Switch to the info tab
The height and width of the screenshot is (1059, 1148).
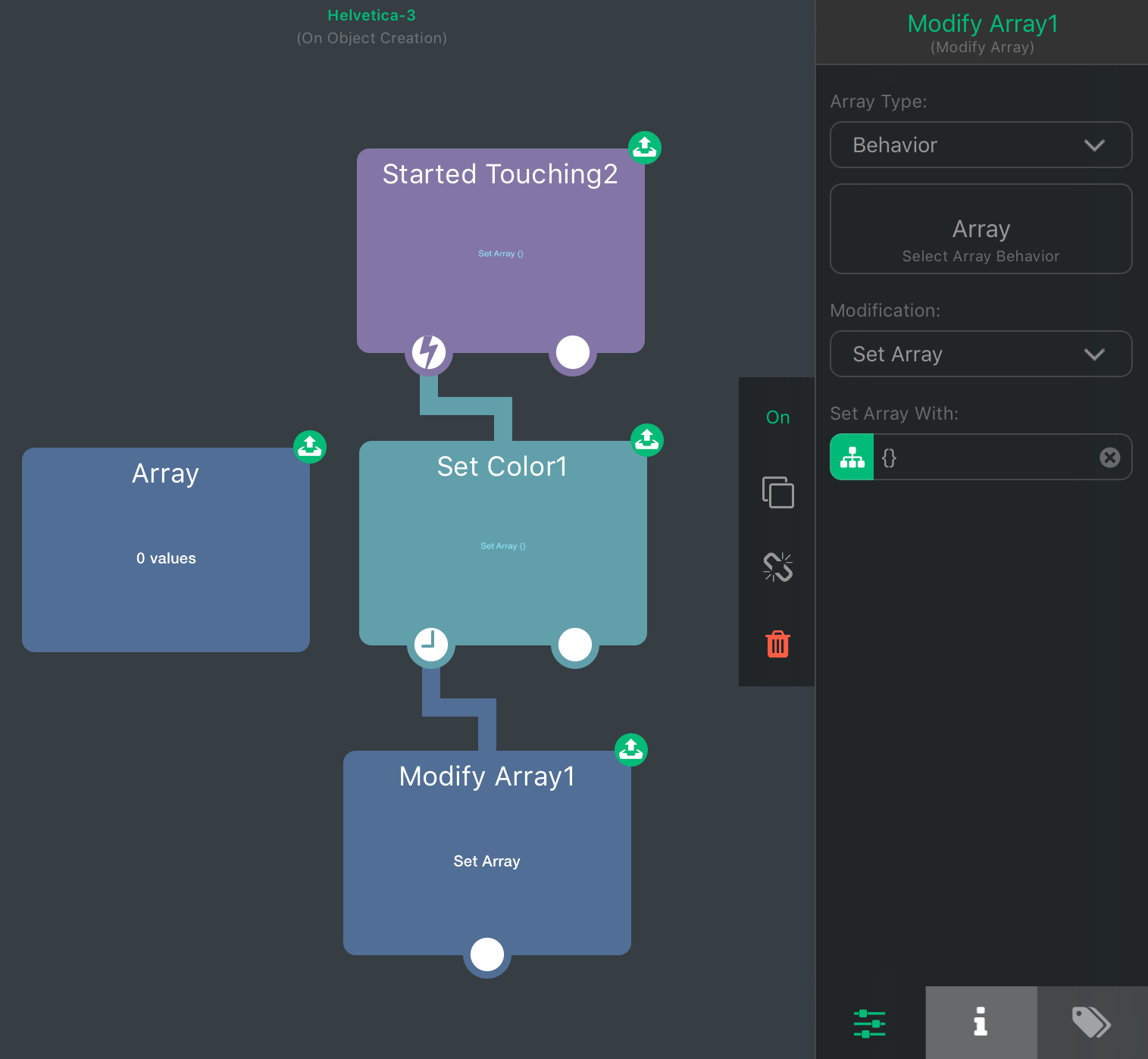[981, 1023]
